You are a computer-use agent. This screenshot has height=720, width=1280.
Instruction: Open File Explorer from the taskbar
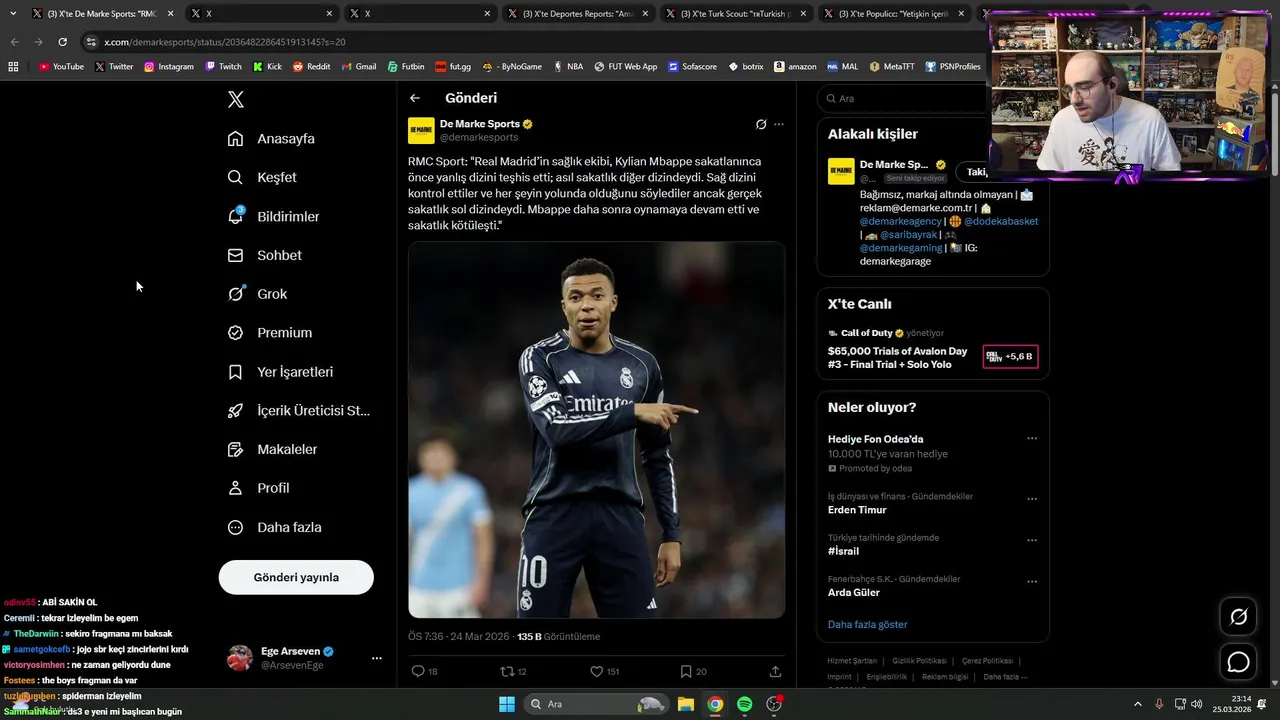click(686, 704)
